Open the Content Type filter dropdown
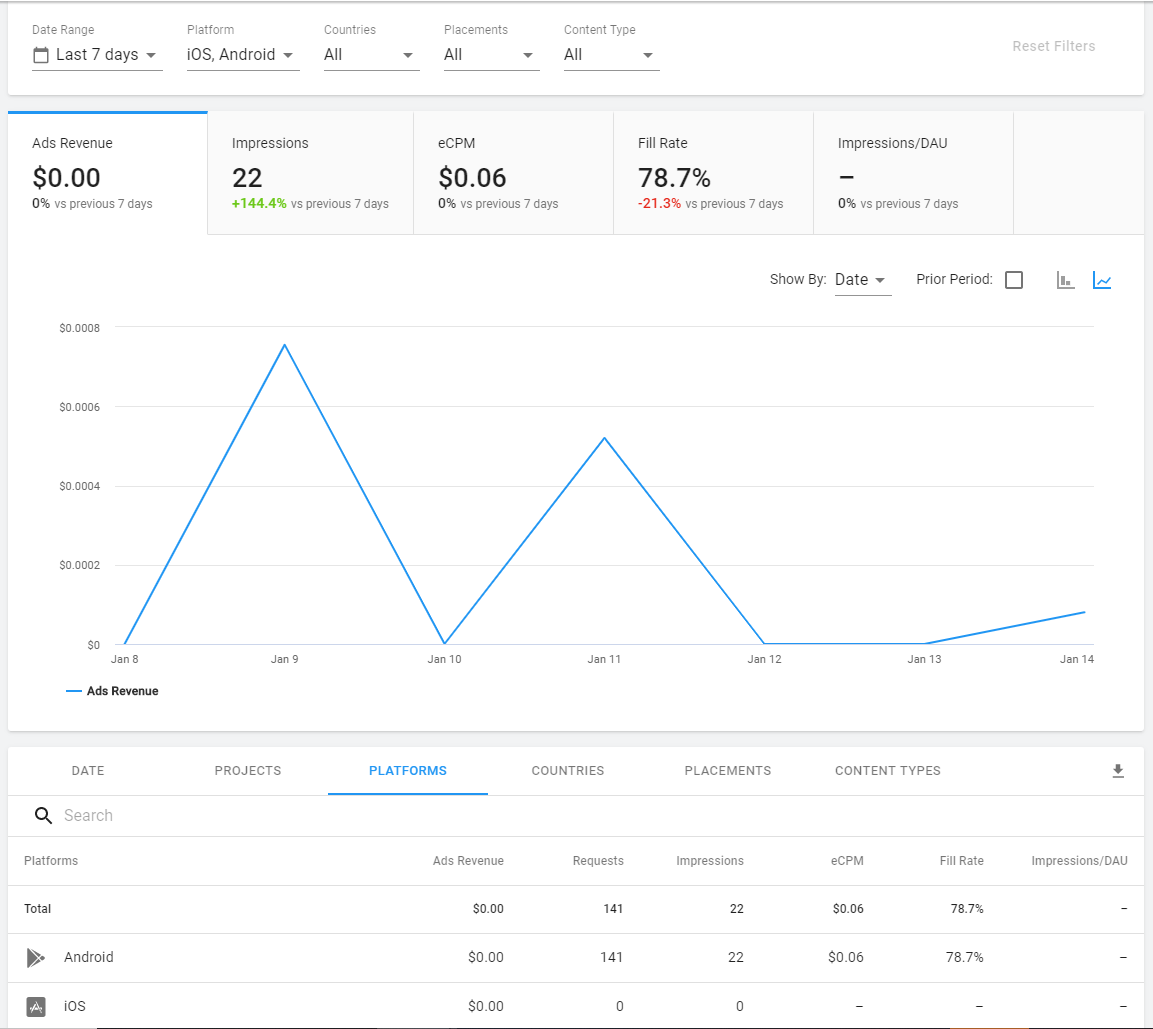1153x1029 pixels. click(610, 55)
